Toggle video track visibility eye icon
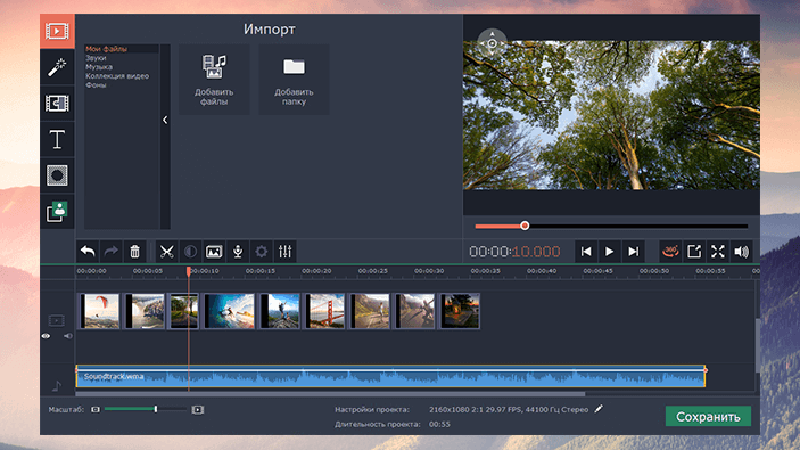The image size is (800, 450). [x=46, y=337]
